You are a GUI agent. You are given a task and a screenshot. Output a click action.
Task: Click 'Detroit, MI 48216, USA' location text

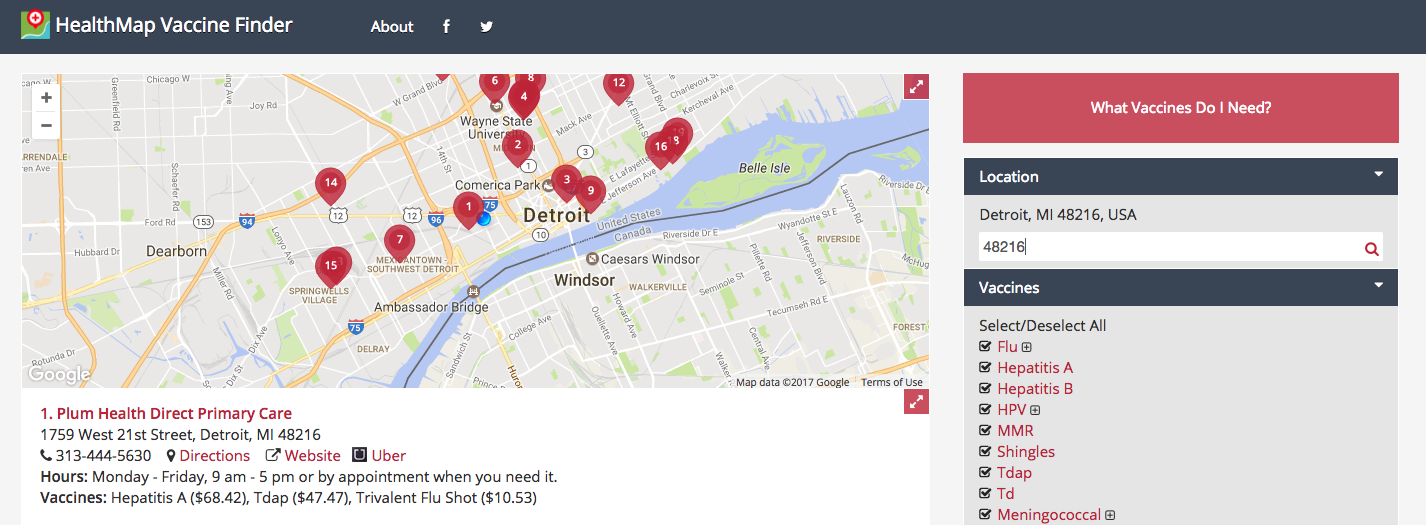(1058, 215)
